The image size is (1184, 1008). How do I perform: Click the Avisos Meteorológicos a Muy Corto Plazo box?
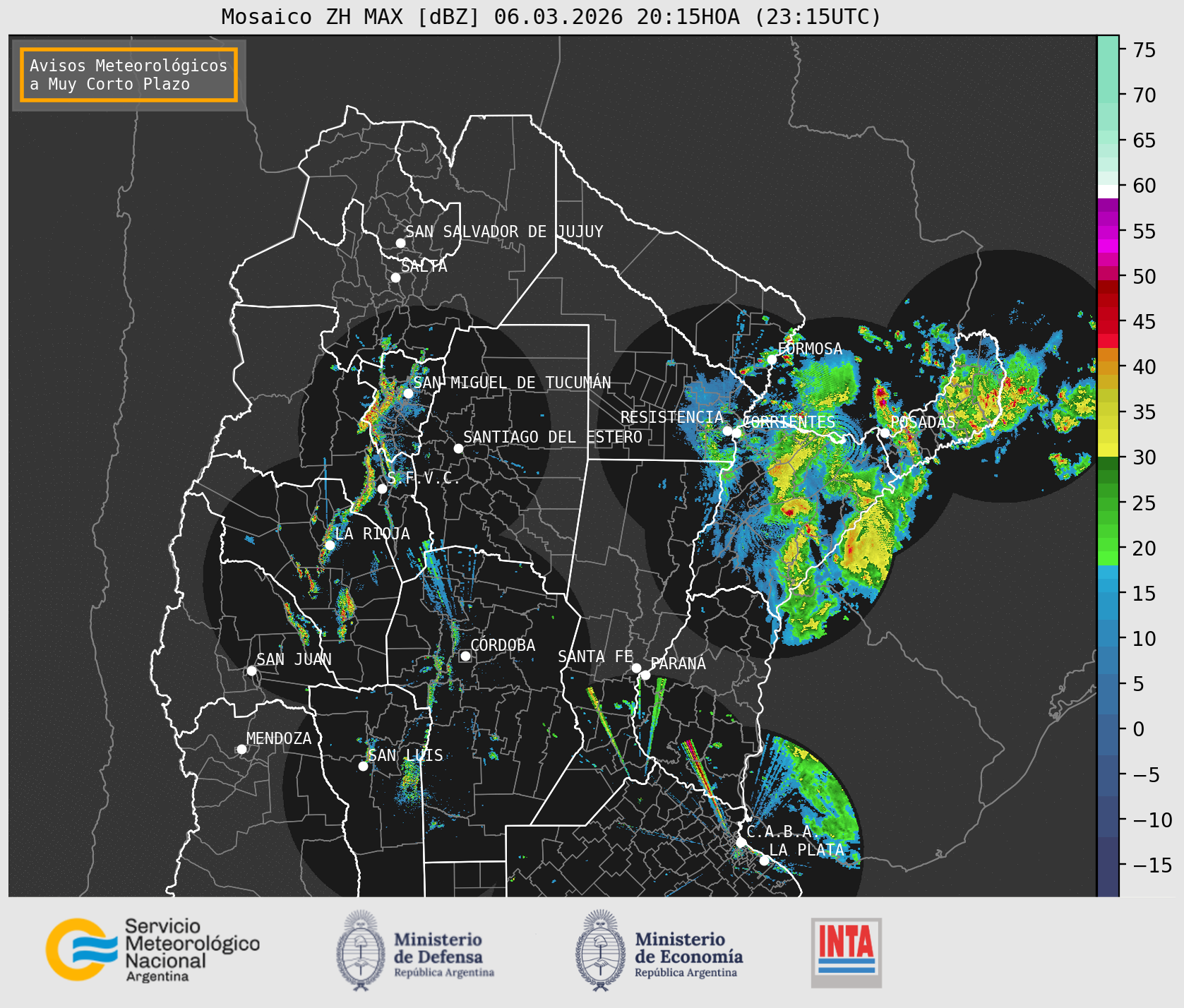click(x=128, y=76)
